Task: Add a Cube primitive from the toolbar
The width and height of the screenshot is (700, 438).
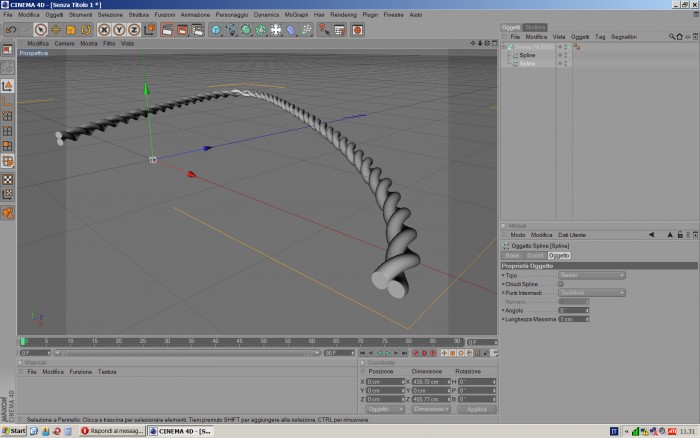Action: pyautogui.click(x=216, y=30)
